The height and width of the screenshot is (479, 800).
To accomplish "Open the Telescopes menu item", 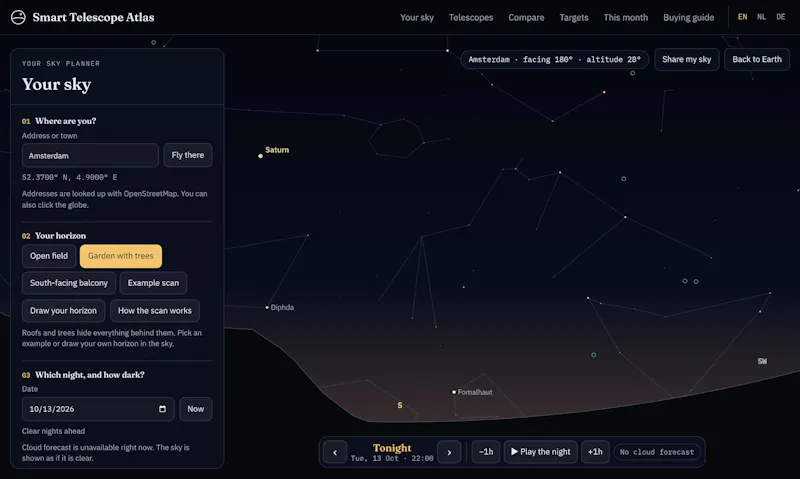I will (x=471, y=17).
